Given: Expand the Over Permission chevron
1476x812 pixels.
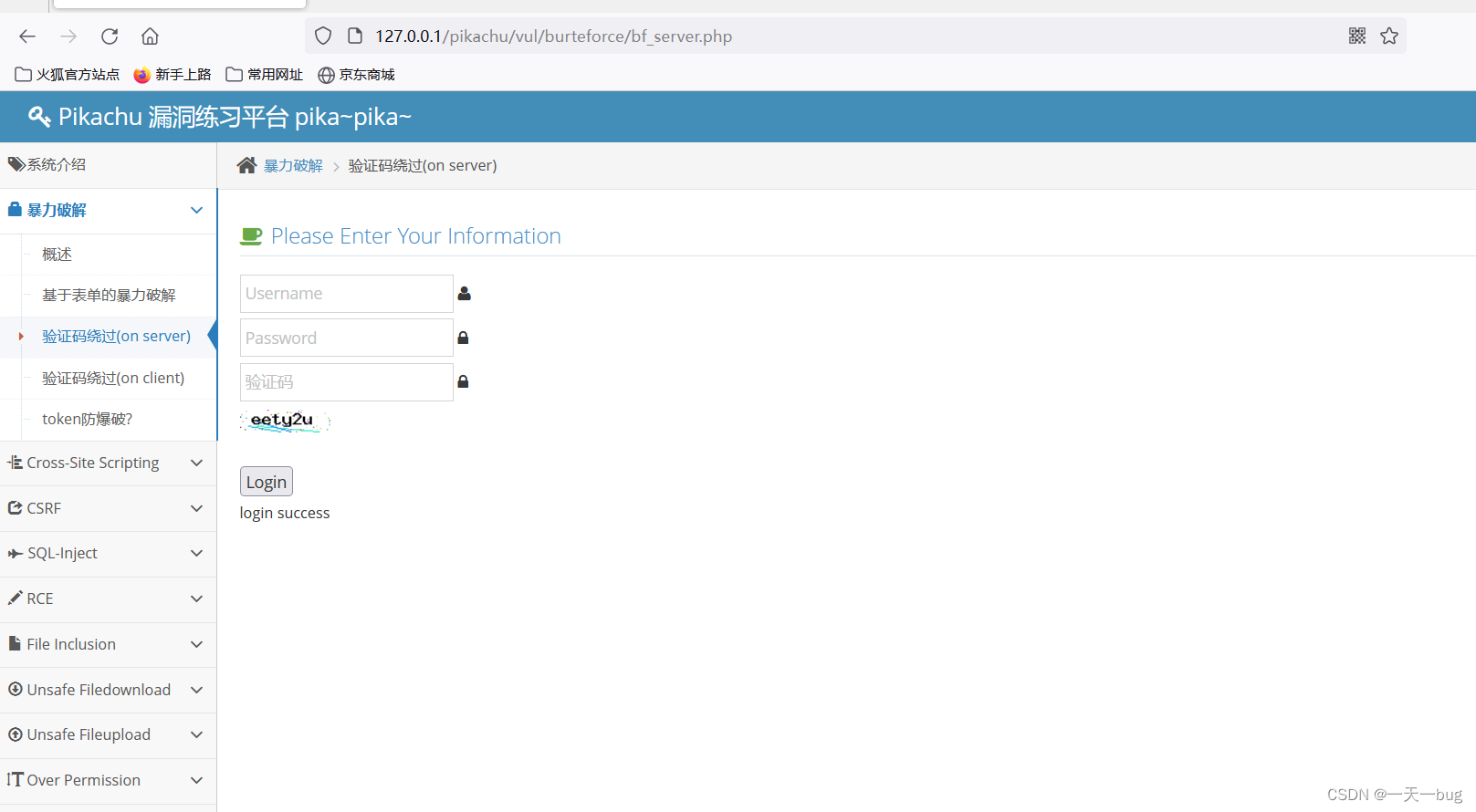Looking at the screenshot, I should pos(196,781).
